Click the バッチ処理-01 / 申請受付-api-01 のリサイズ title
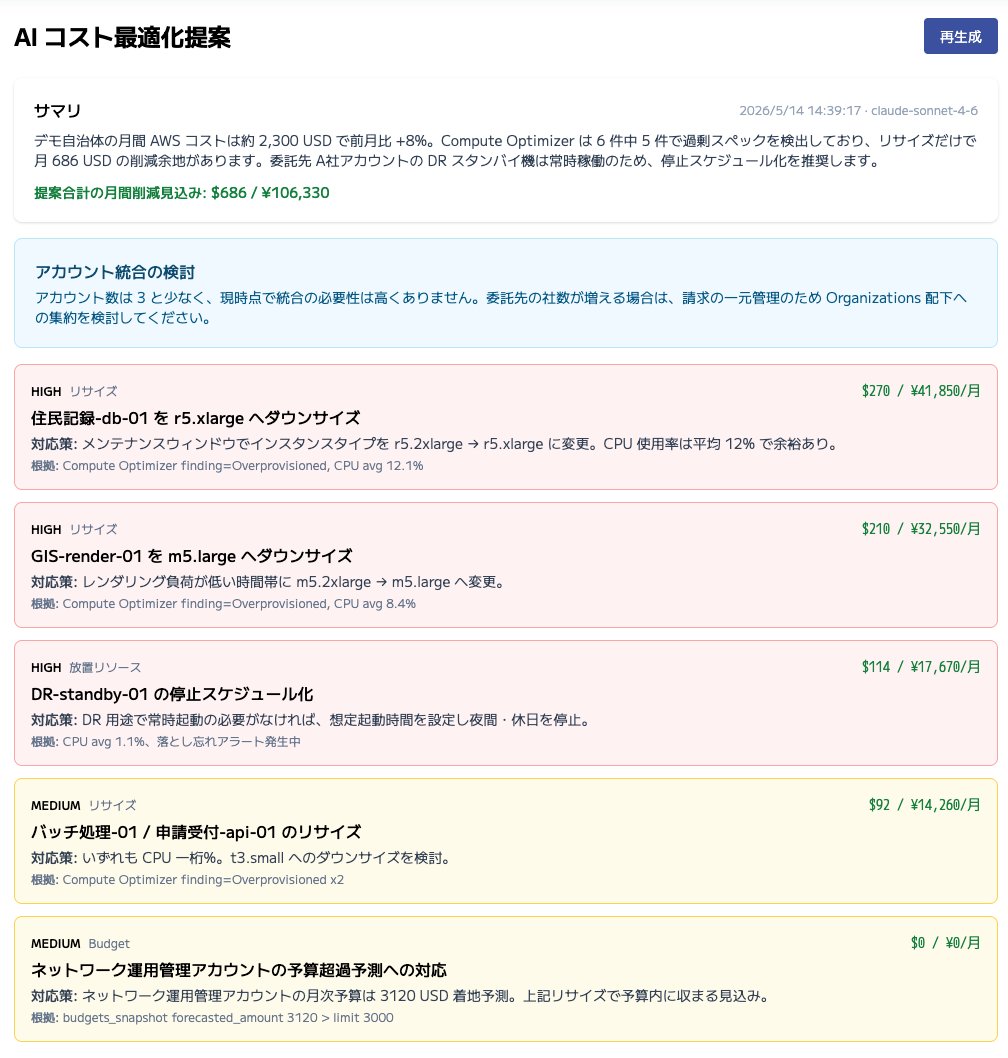Screen dimensions: 1008x1058 (196, 832)
